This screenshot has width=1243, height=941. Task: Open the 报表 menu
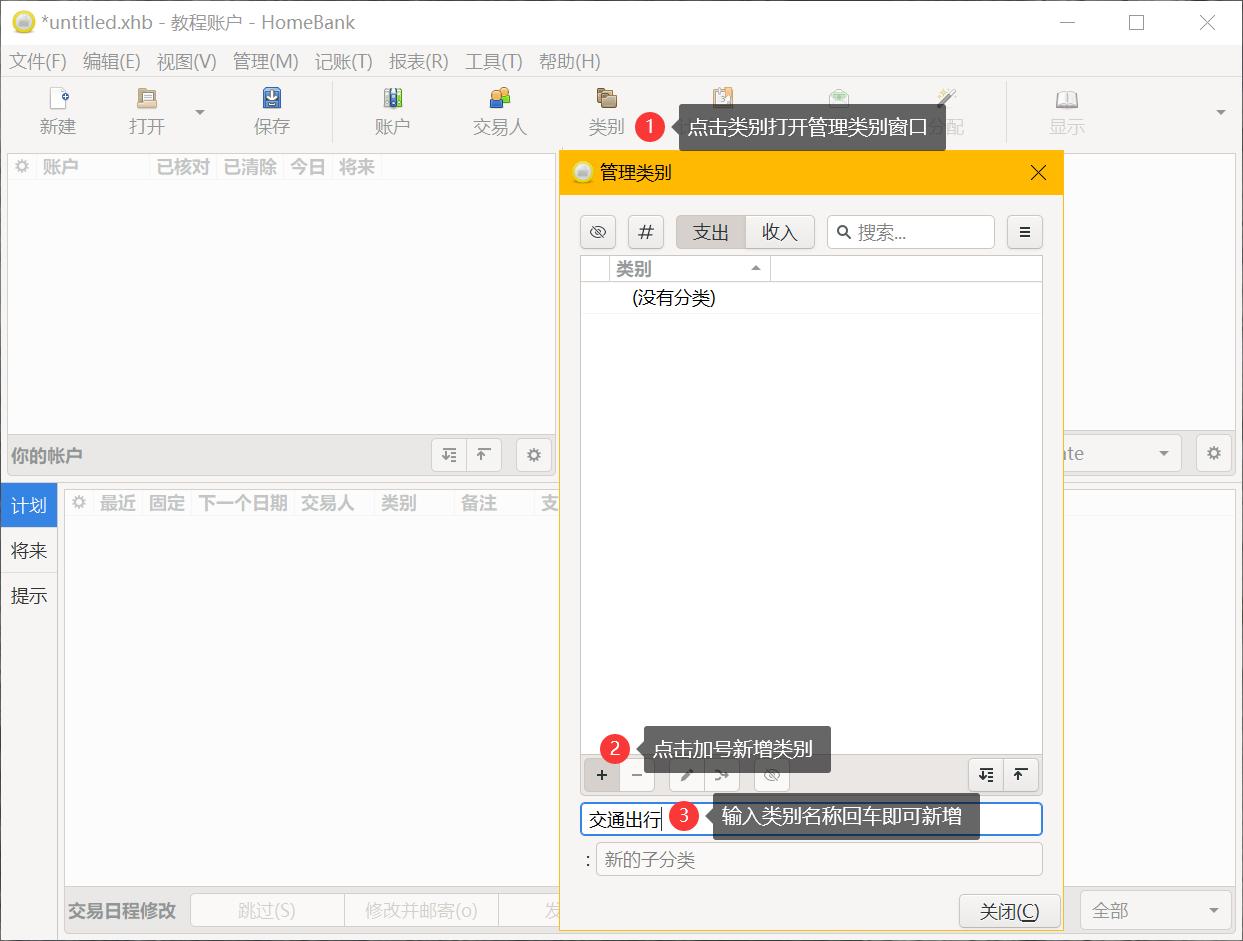pyautogui.click(x=417, y=61)
